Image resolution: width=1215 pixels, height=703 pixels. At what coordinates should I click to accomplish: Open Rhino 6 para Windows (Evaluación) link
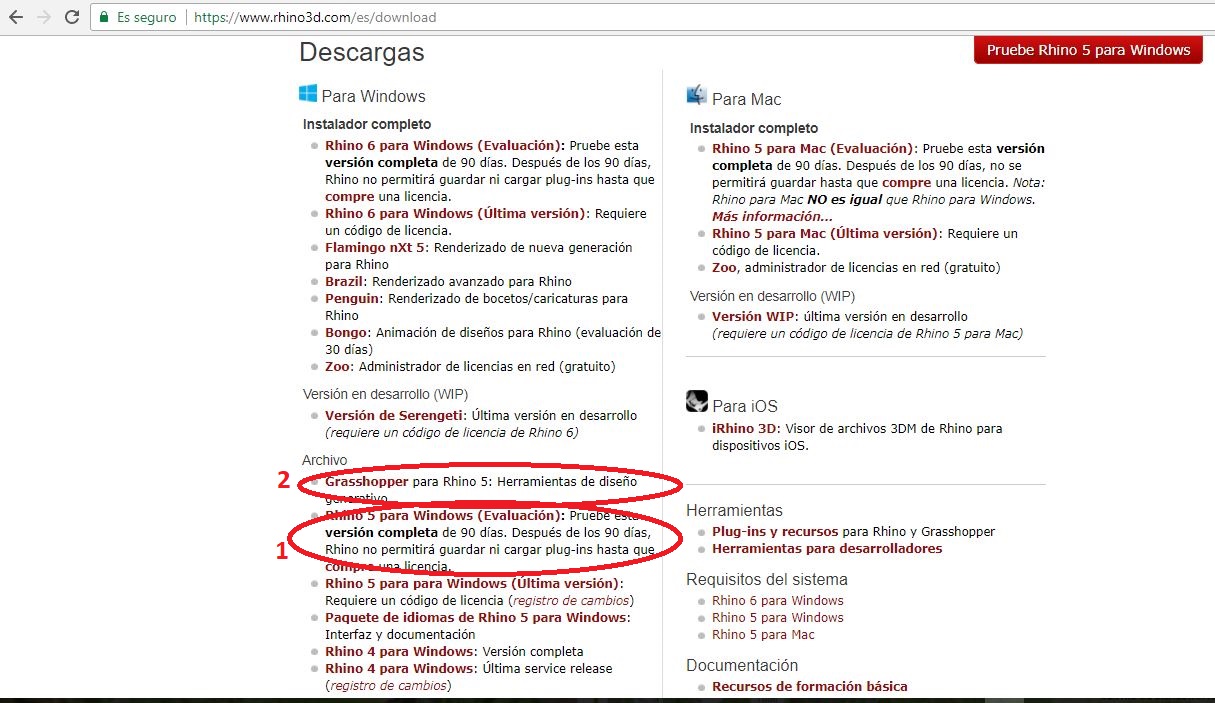point(445,145)
